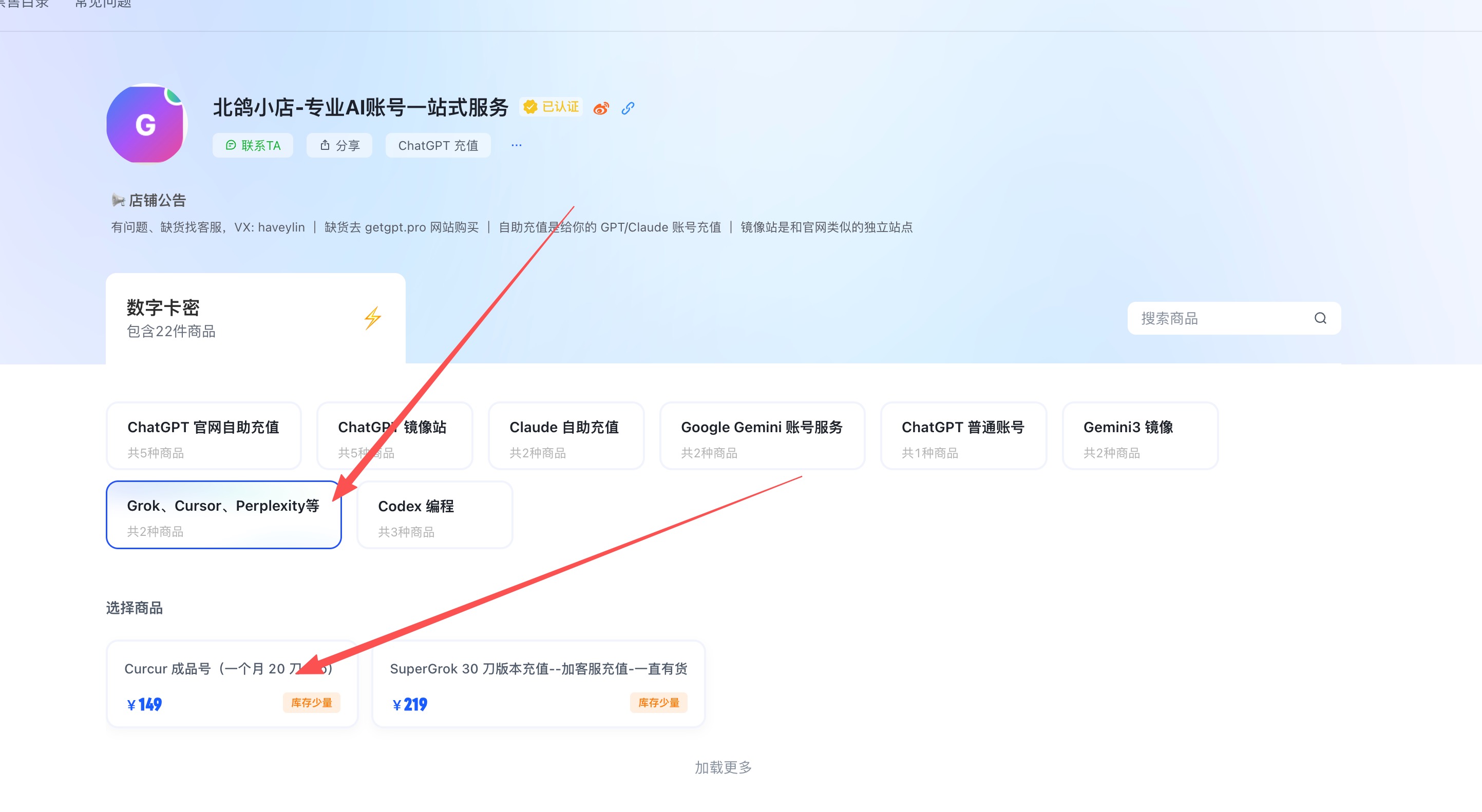Click the verified 已认证 badge
This screenshot has width=1482, height=812.
click(x=551, y=107)
